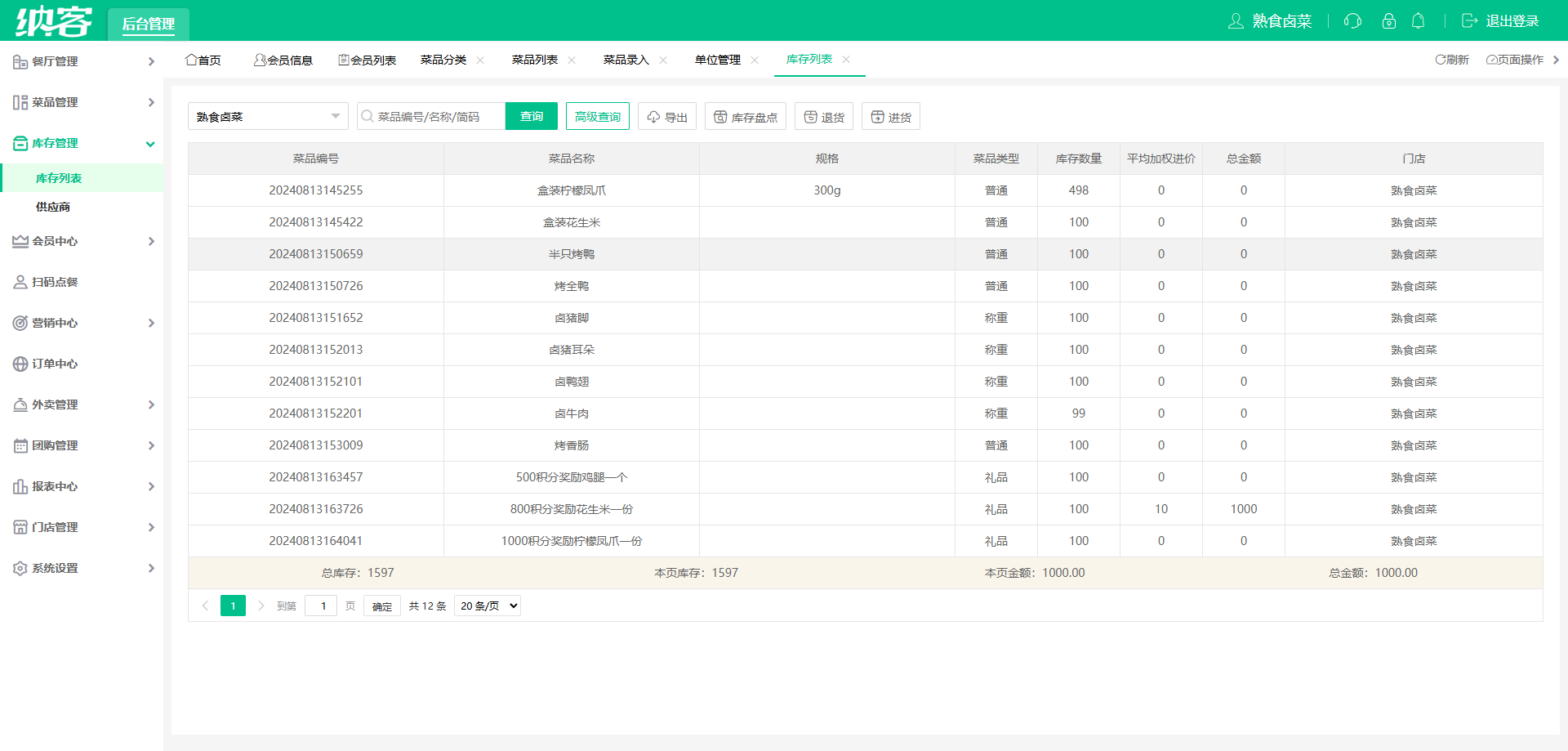Open 库存盘点 inventory check
The image size is (1568, 751).
(746, 116)
